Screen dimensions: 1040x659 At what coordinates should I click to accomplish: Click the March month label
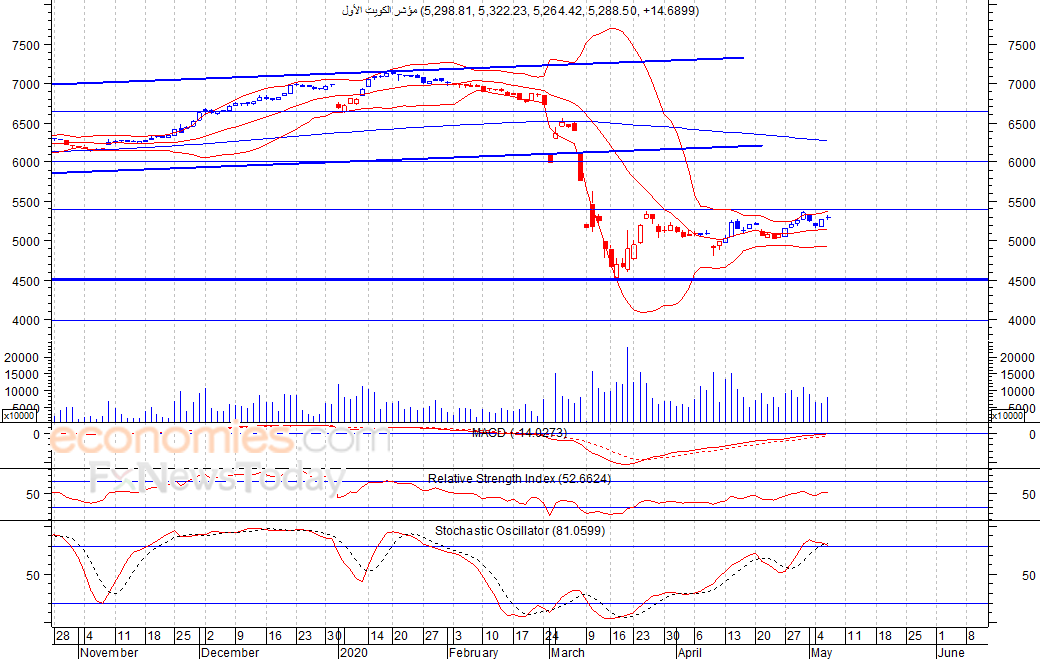(x=568, y=652)
